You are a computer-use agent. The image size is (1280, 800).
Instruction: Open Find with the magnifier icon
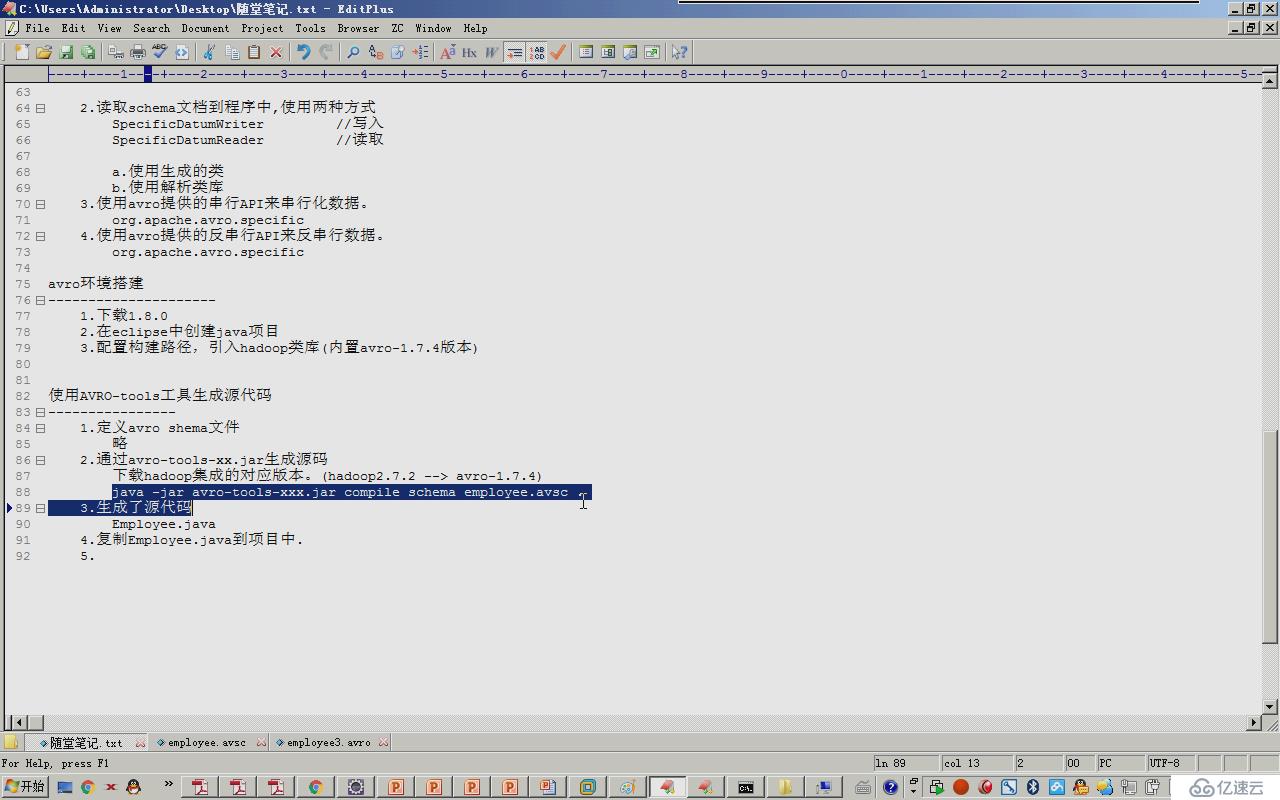[354, 52]
